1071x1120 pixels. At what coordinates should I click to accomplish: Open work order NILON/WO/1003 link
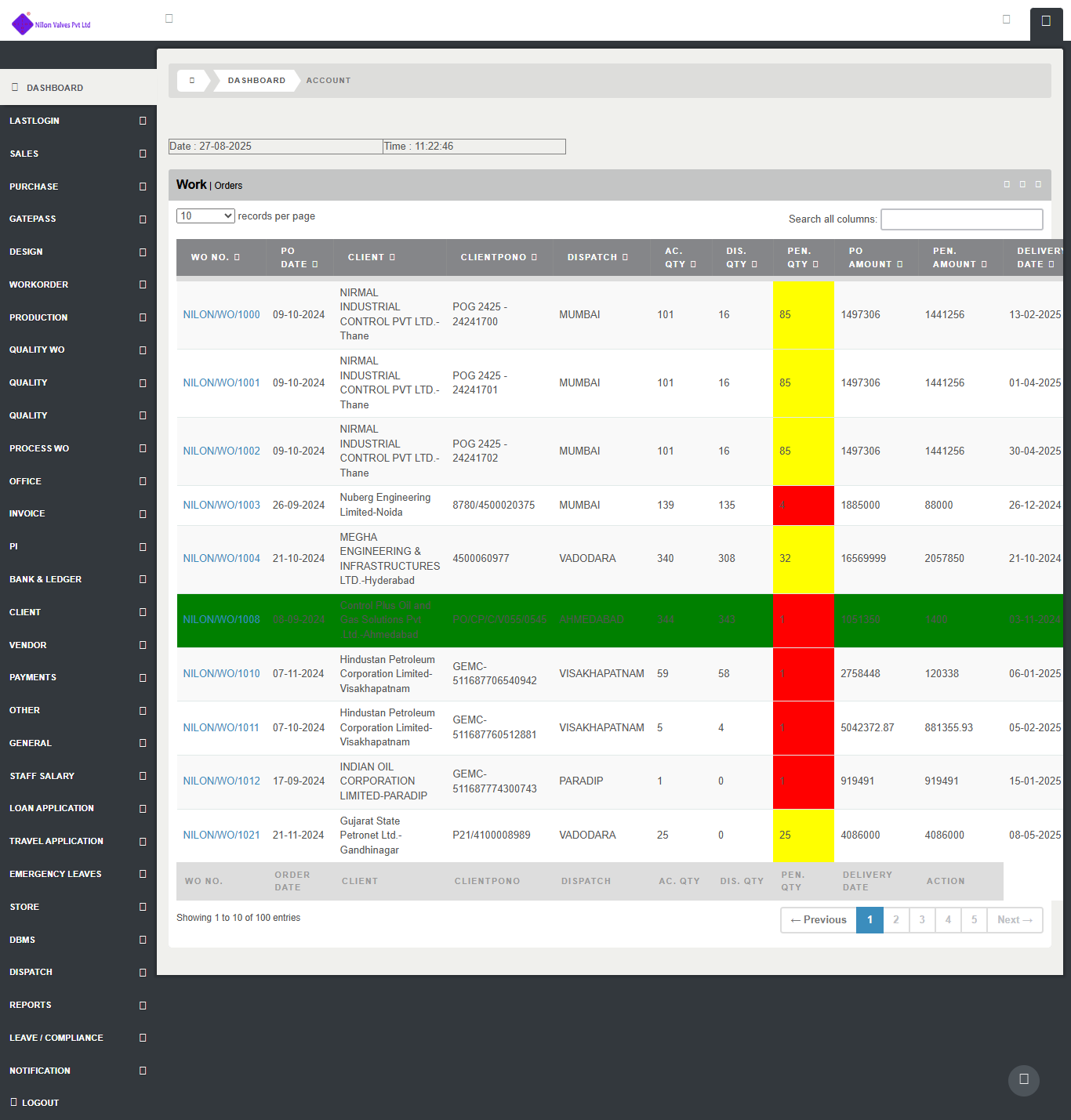point(221,506)
